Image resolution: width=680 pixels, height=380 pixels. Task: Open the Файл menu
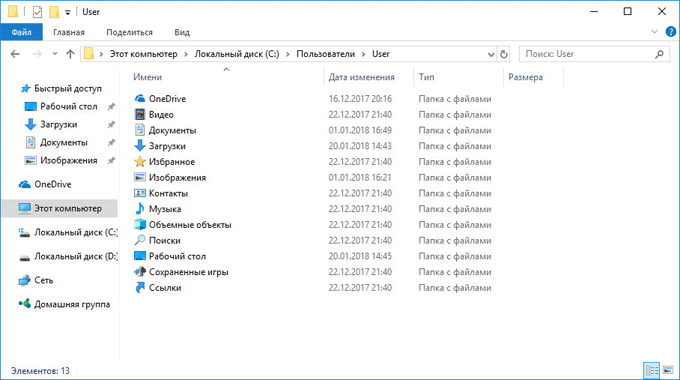tap(21, 32)
